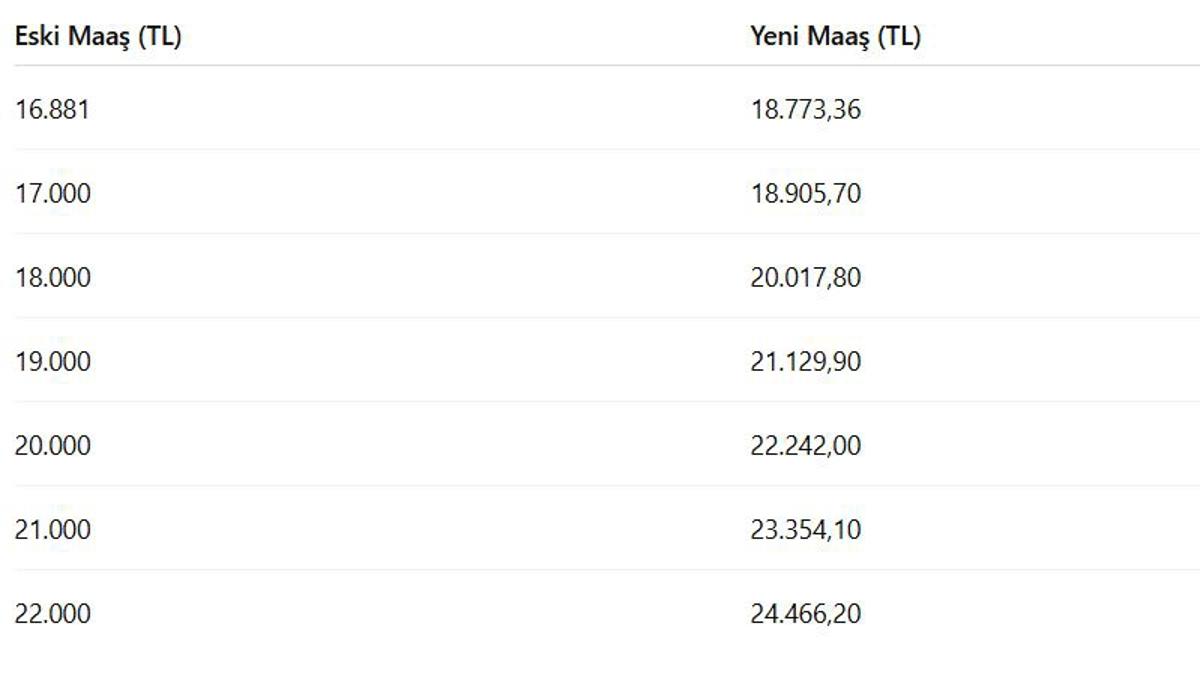
Task: Click the word "Yeni" in the second column header
Action: 776,37
